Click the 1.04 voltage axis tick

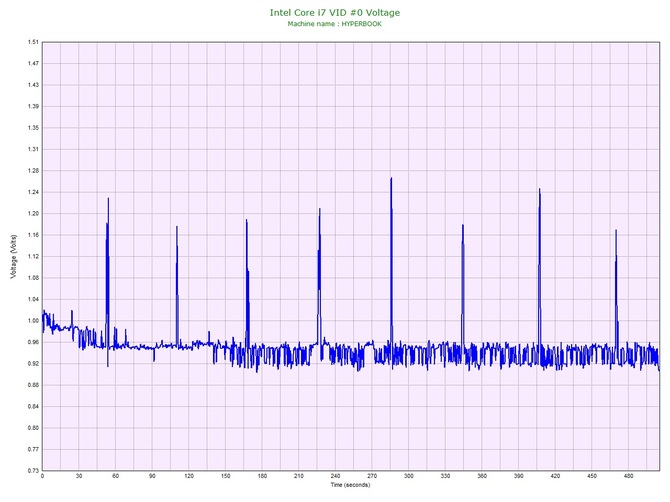pyautogui.click(x=33, y=299)
